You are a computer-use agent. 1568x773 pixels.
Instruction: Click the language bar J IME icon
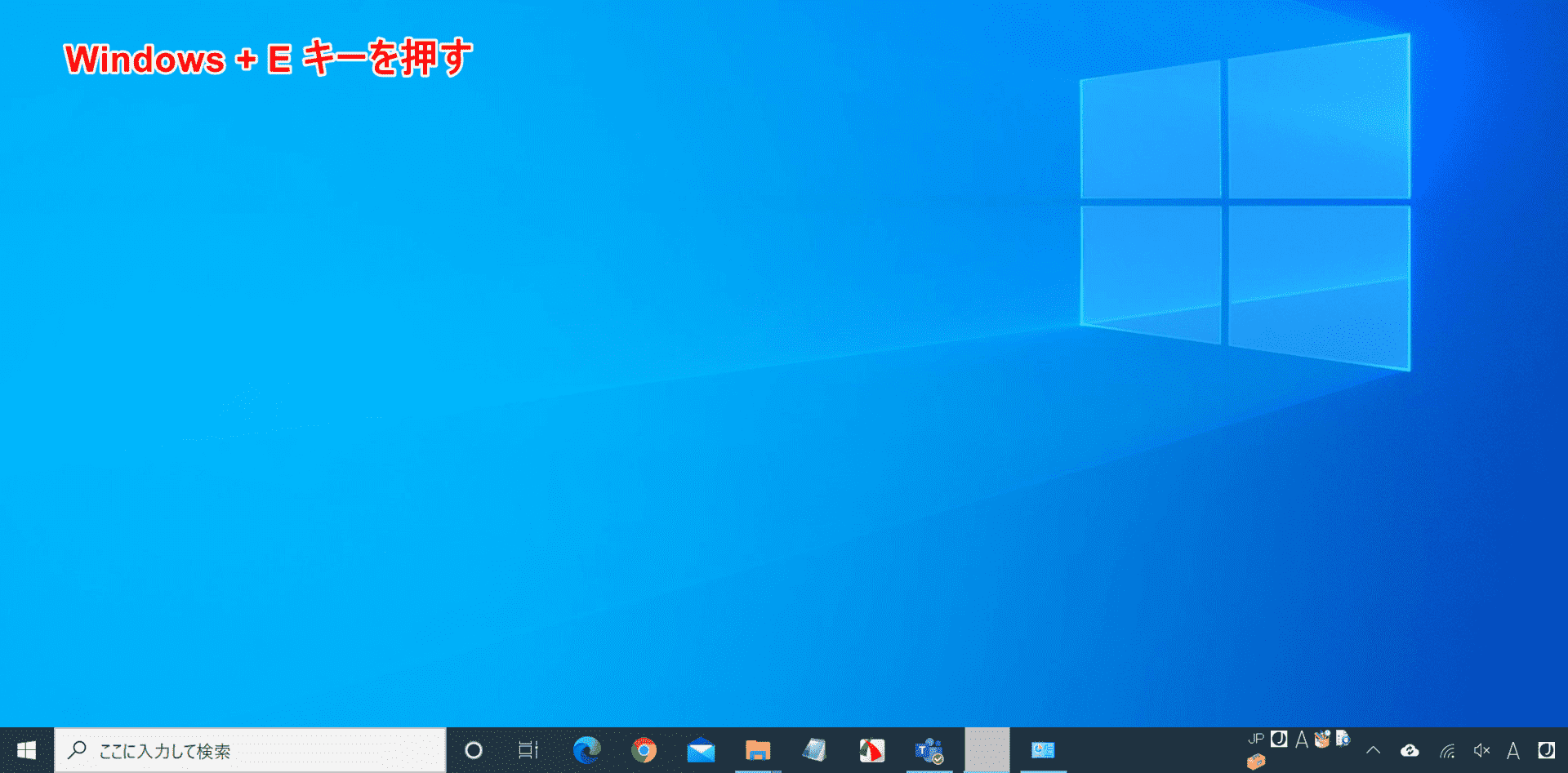click(1280, 739)
